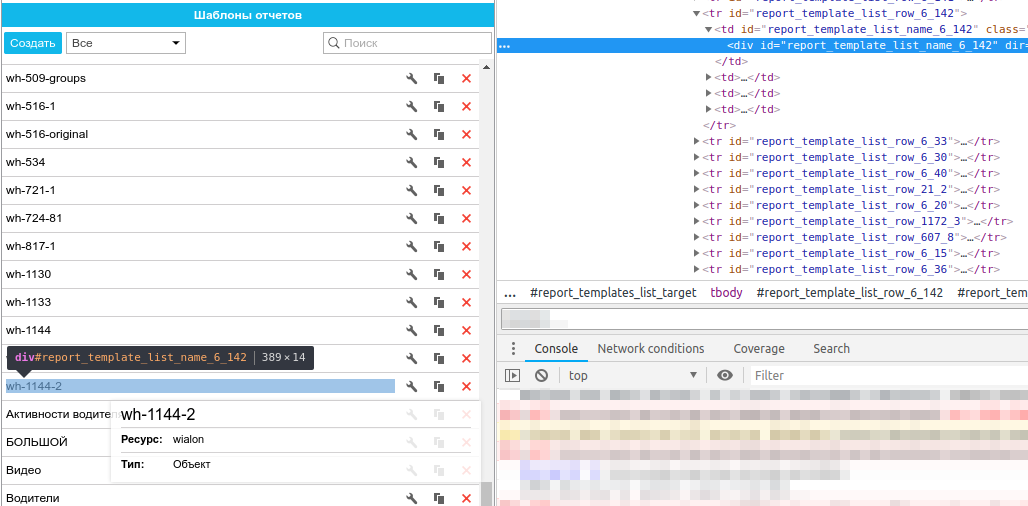
Task: Click the Создать button
Action: pos(33,43)
